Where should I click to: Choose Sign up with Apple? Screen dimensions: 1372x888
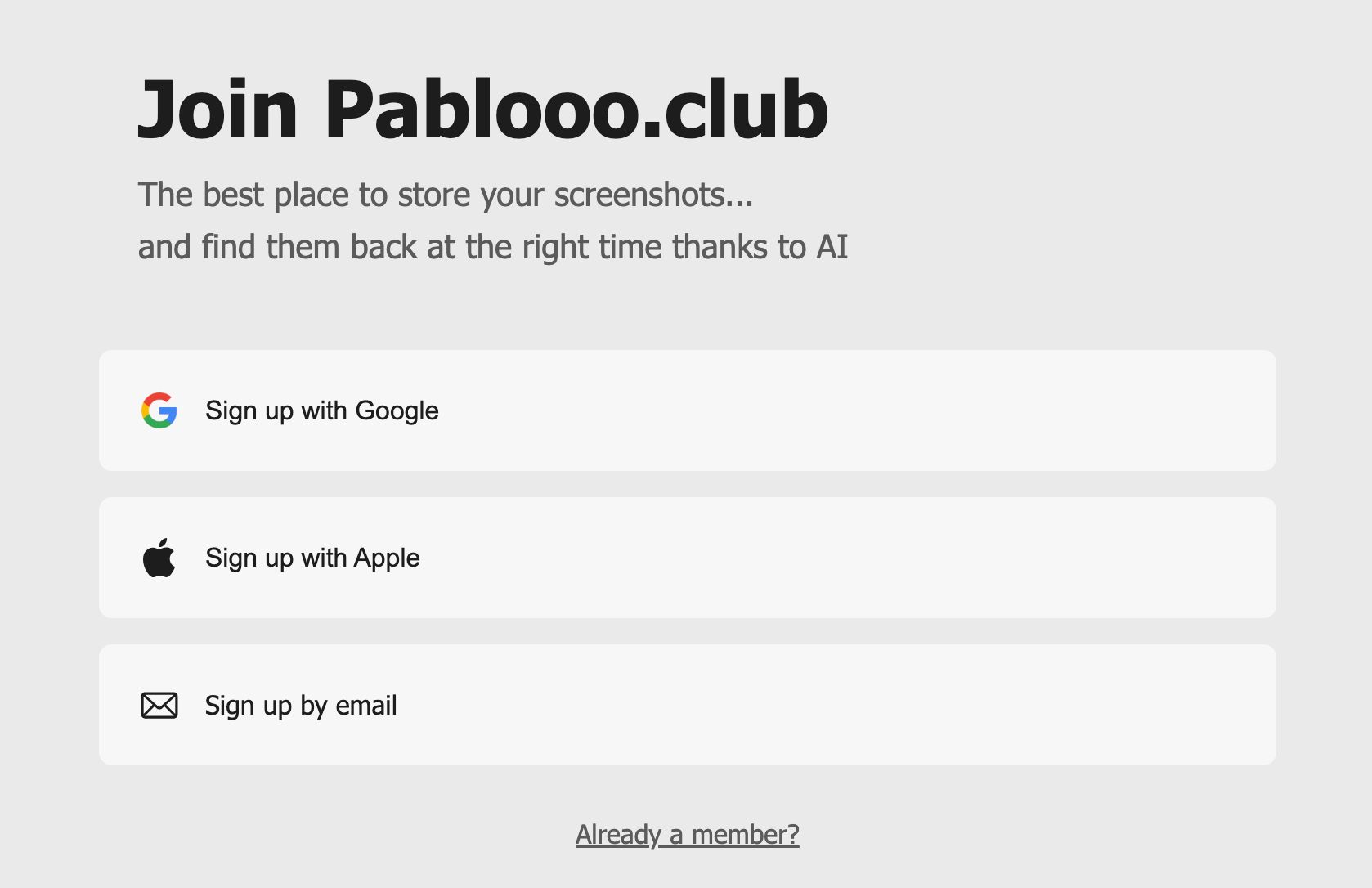click(687, 557)
